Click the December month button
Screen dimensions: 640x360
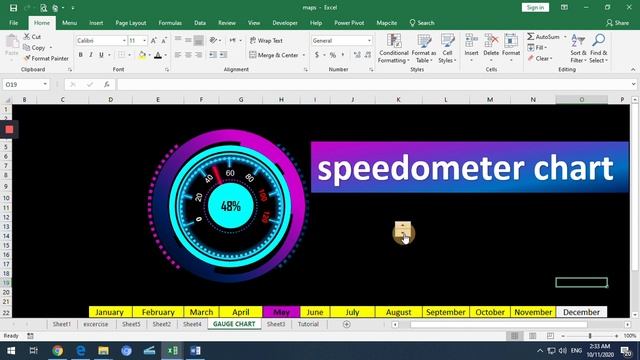click(x=581, y=312)
